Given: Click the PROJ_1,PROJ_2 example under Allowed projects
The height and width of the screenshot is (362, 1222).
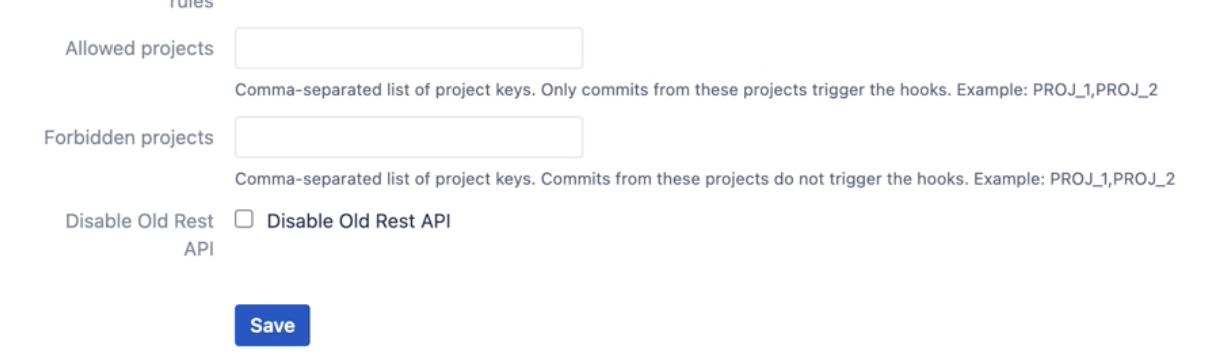Looking at the screenshot, I should point(1095,91).
